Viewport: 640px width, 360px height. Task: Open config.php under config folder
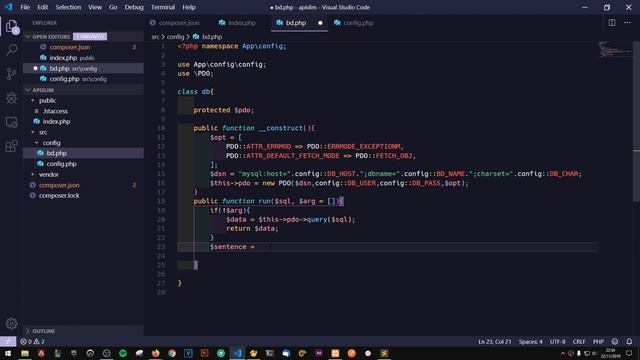click(83, 164)
